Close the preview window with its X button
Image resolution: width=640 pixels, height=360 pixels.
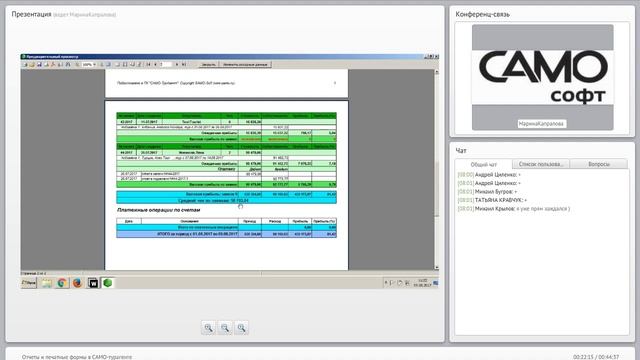tap(436, 56)
